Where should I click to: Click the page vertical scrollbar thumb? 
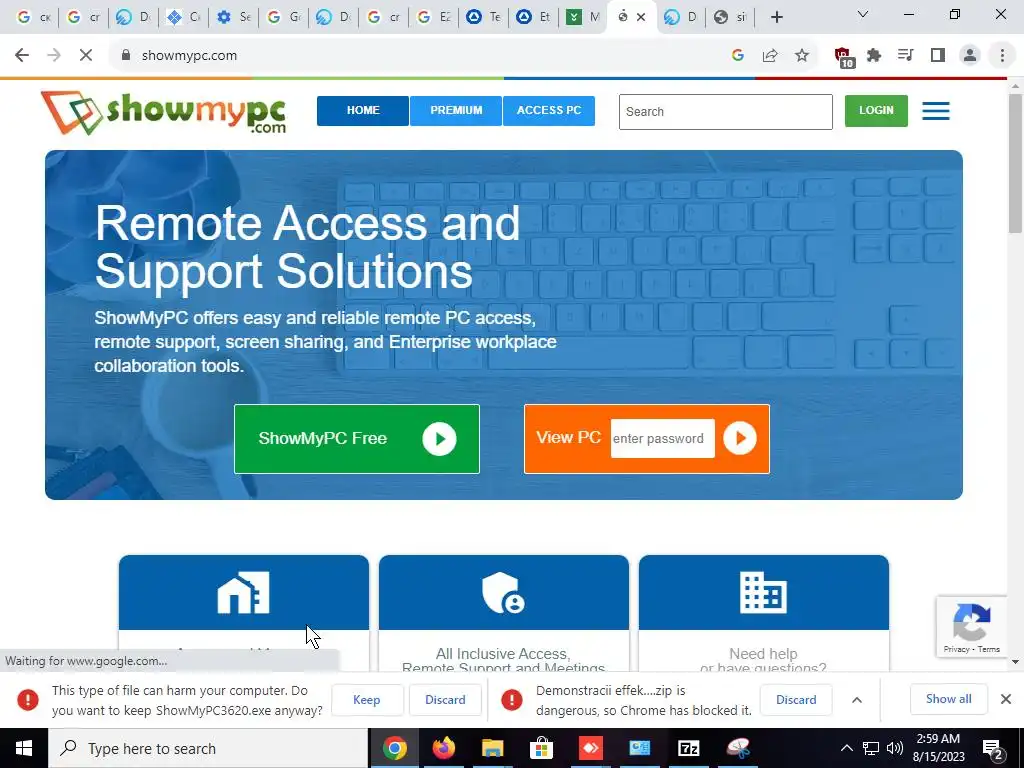[x=1015, y=163]
